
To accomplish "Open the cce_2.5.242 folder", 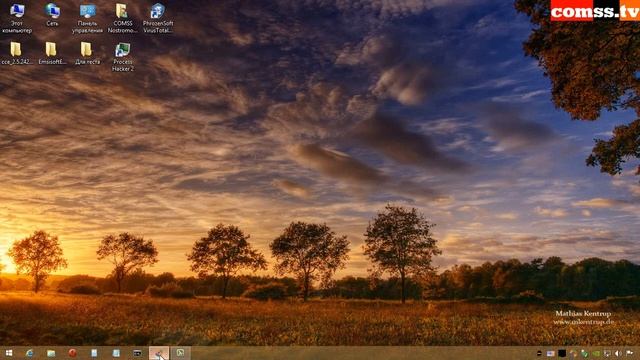I will click(x=16, y=53).
